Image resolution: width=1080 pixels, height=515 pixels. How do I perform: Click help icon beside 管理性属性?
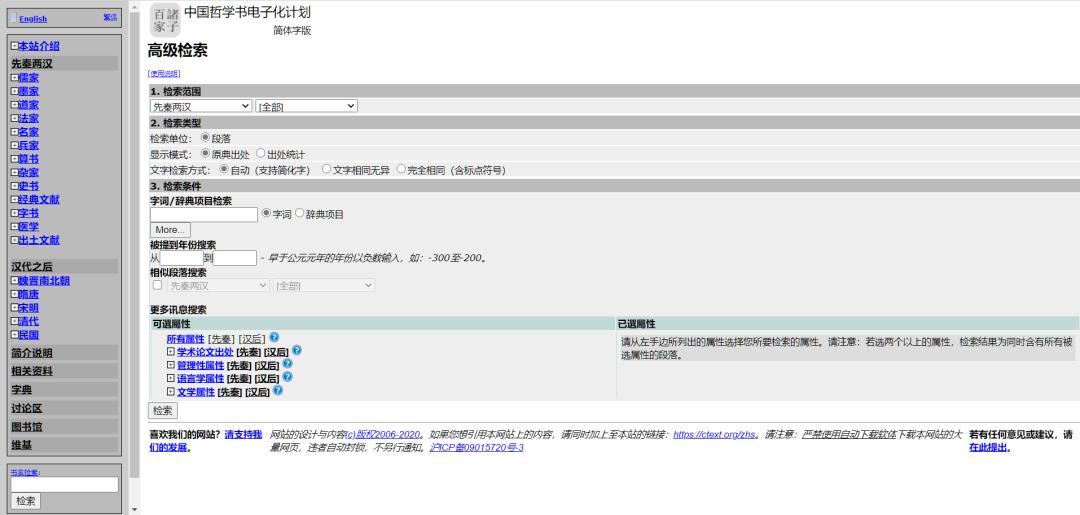point(287,364)
